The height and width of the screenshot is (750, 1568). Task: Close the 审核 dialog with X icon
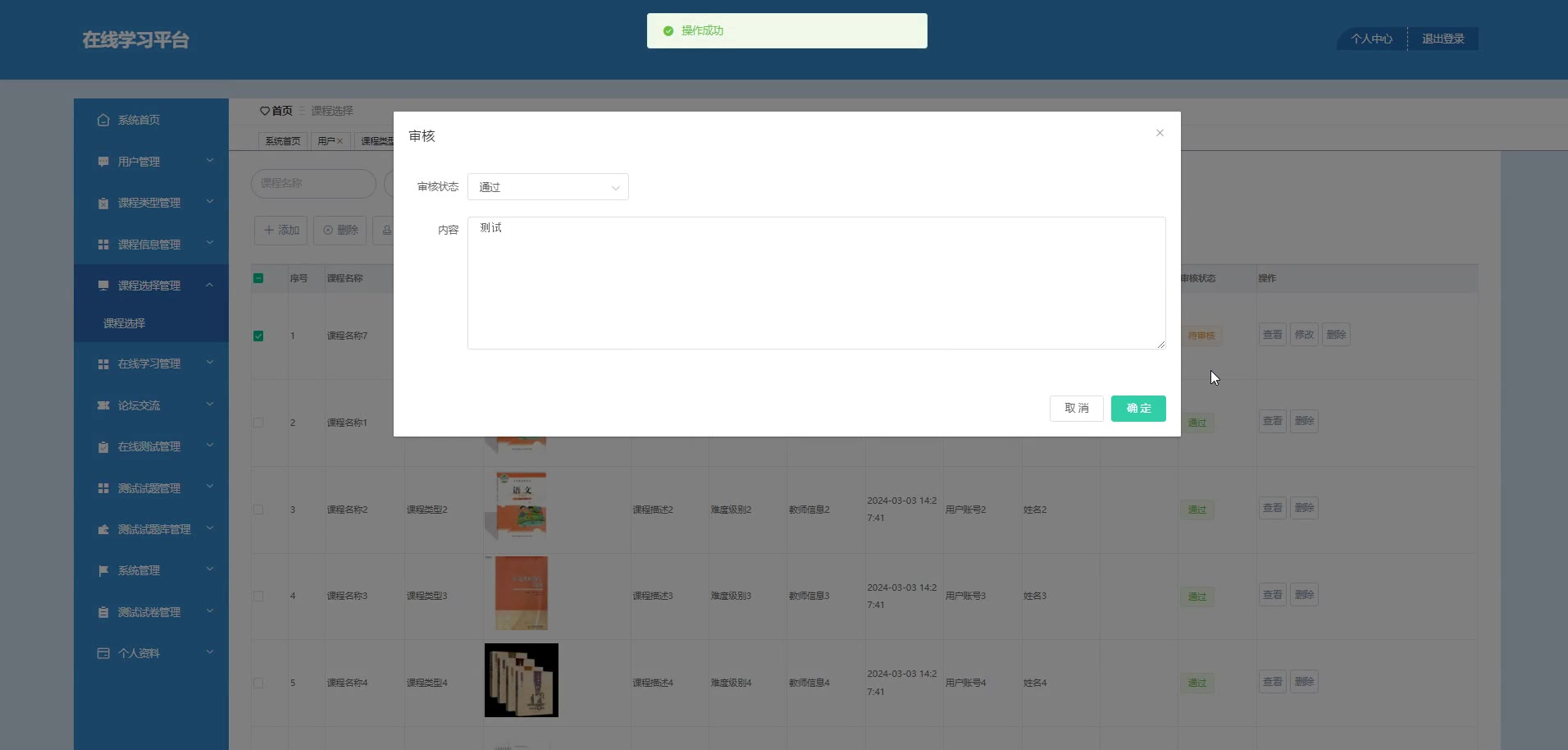(x=1160, y=133)
